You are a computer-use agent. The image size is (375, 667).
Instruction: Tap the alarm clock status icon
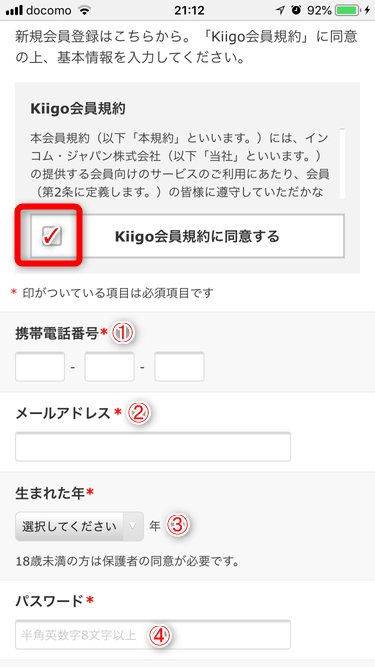pos(296,10)
